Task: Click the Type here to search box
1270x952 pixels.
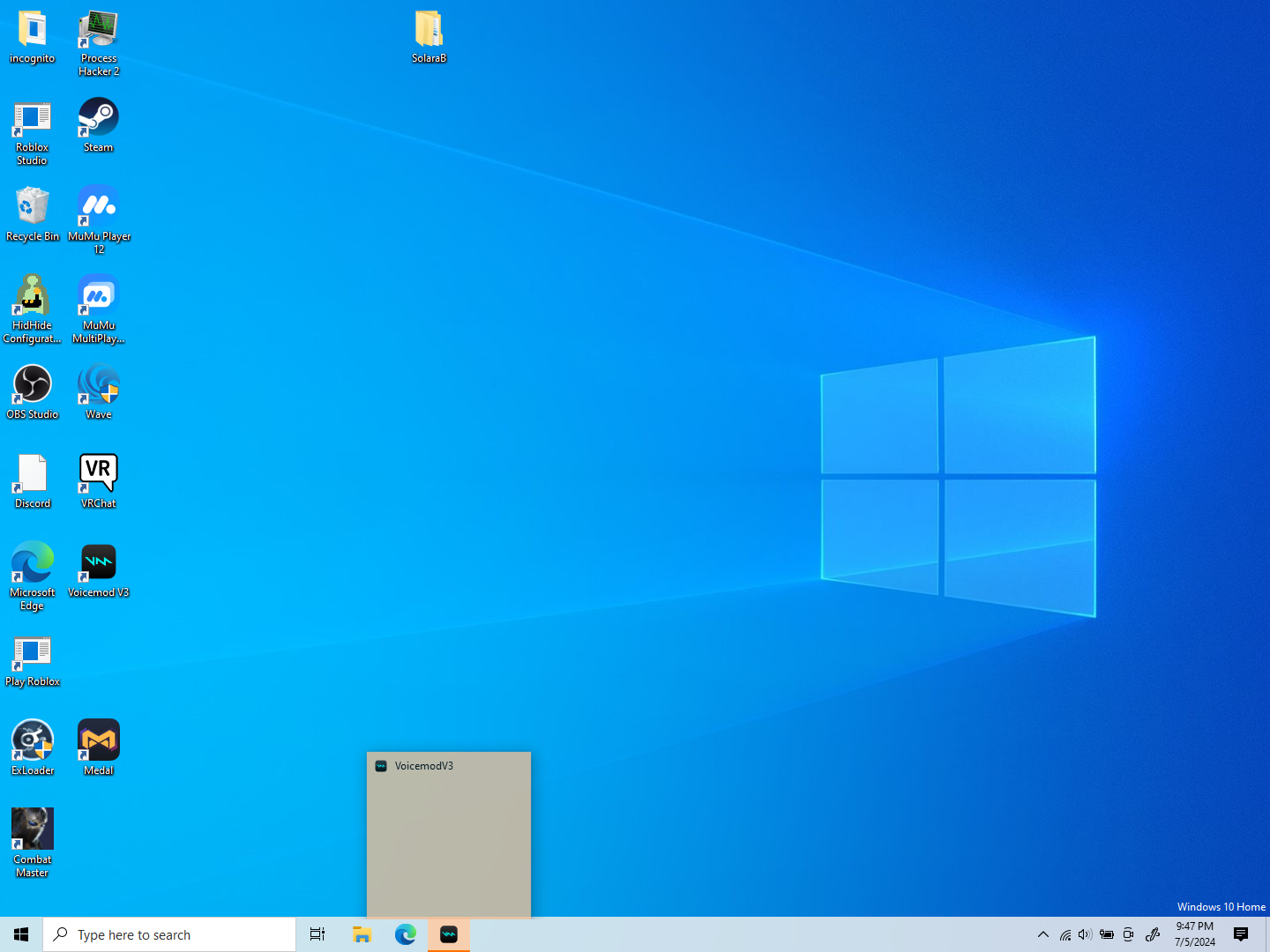Action: pos(169,934)
